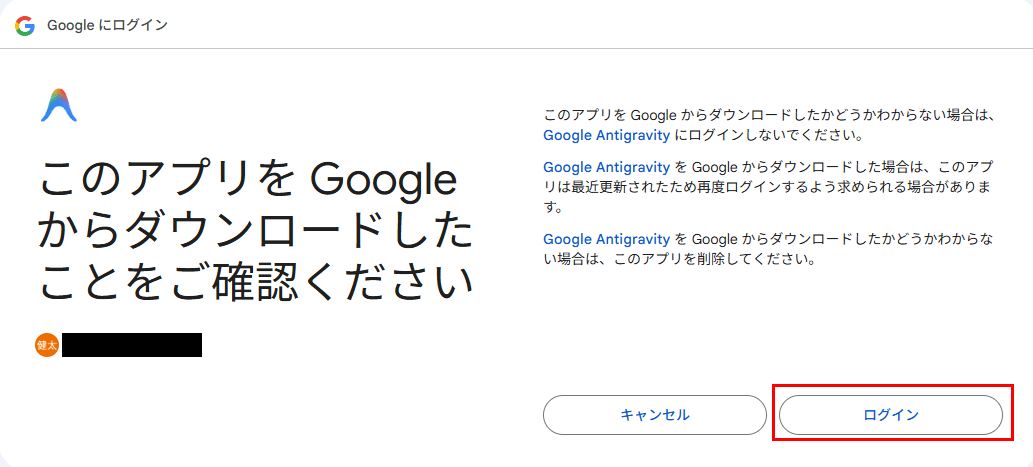
Task: Click the word "Google" in large heading
Action: coord(384,181)
